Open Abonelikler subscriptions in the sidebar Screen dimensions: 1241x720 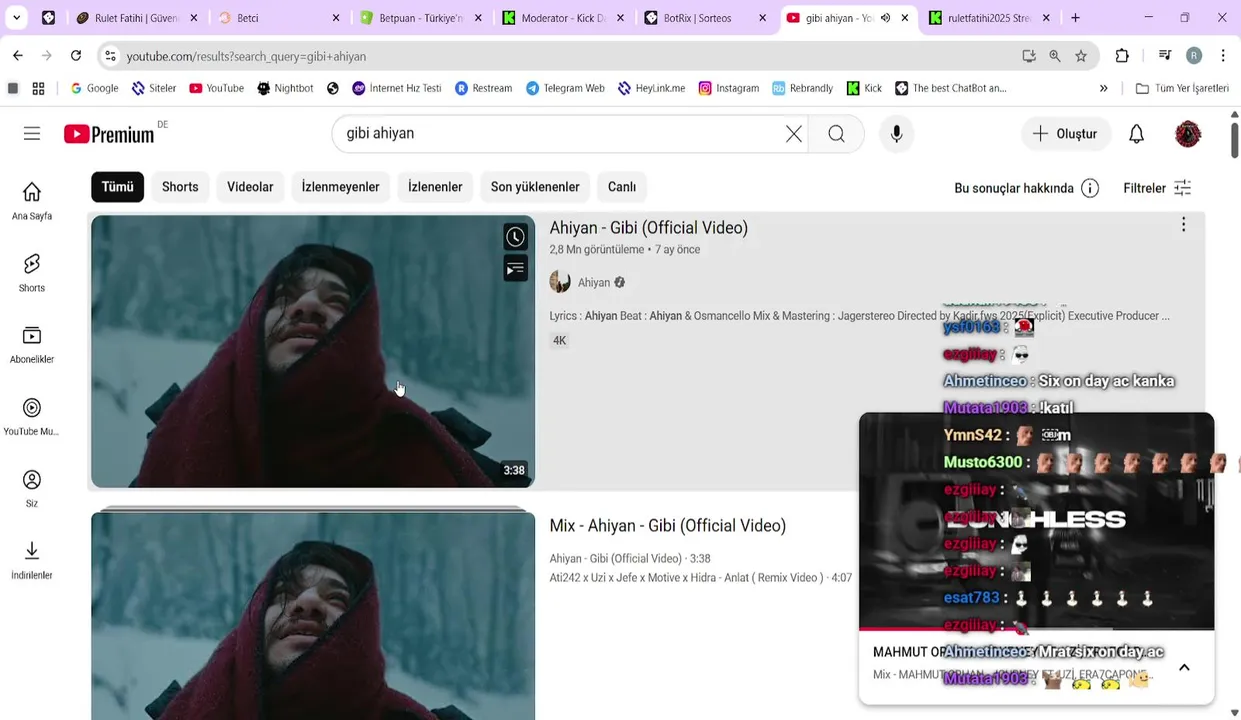32,345
